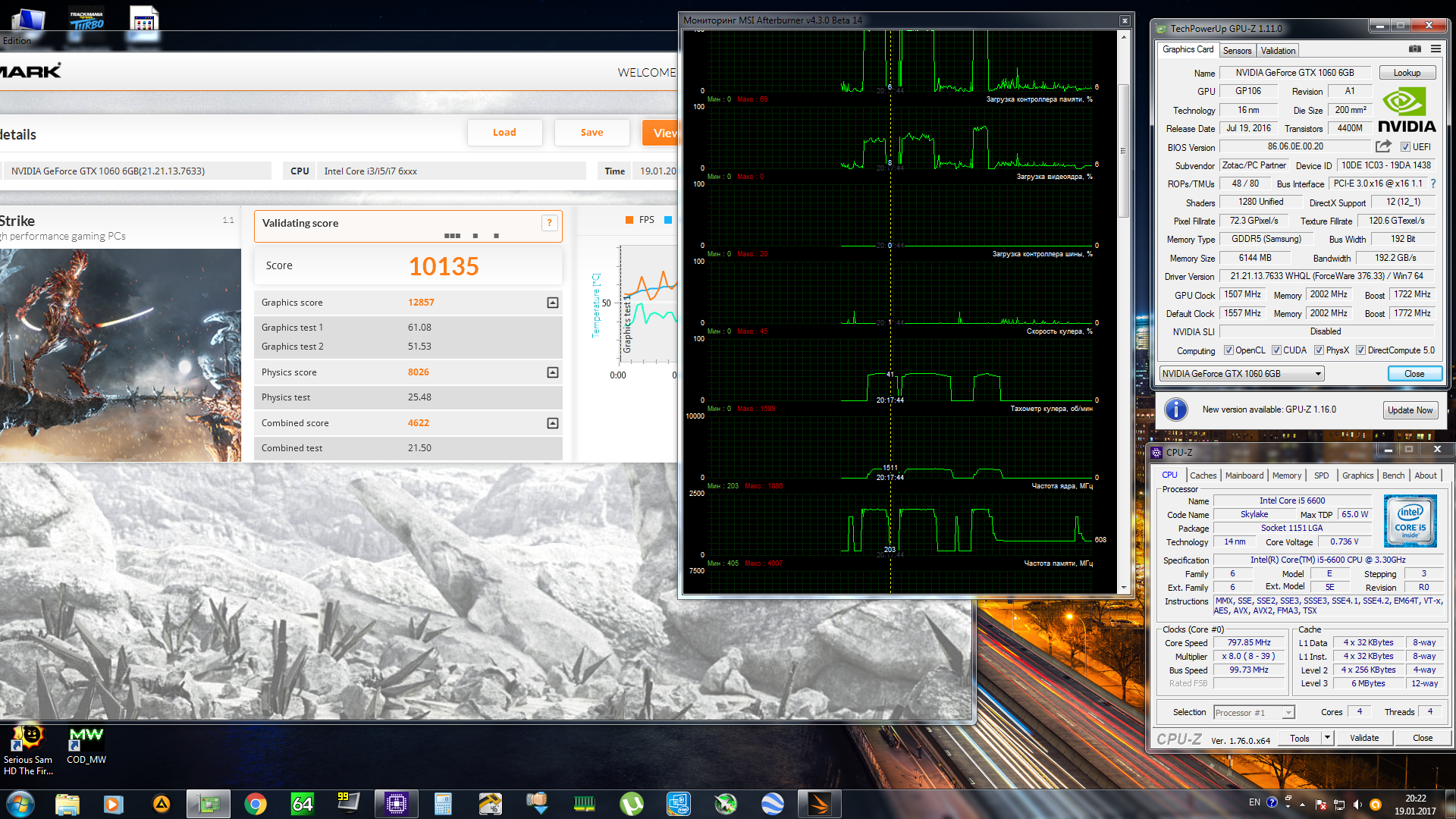Open Windows Explorer from the taskbar
The height and width of the screenshot is (819, 1456).
click(67, 804)
